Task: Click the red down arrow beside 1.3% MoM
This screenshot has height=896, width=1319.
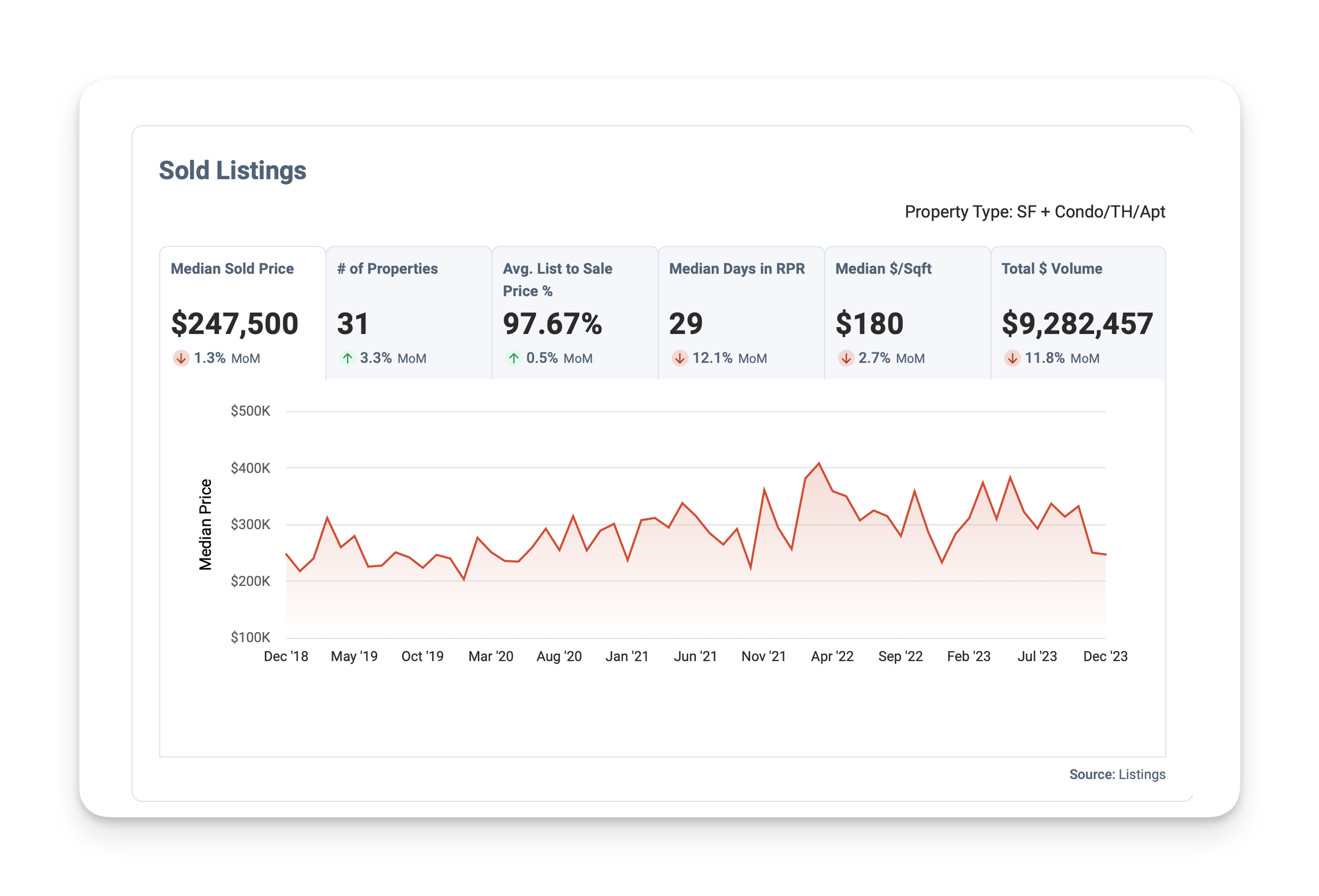Action: (181, 358)
